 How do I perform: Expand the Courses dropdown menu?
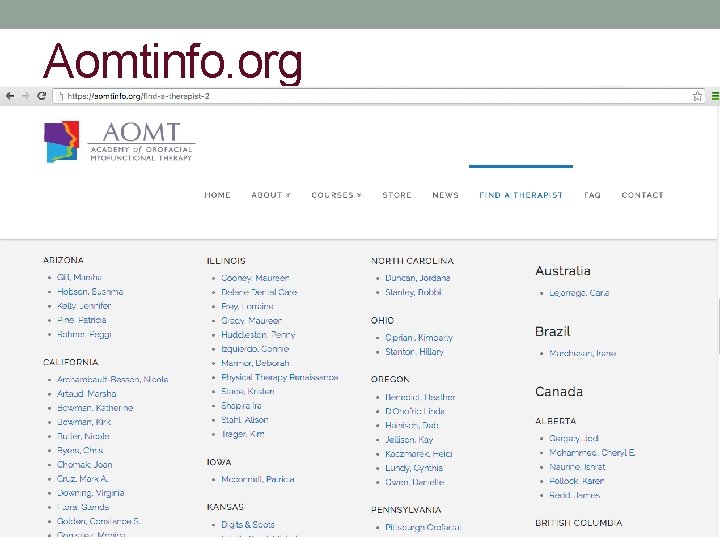click(x=336, y=195)
